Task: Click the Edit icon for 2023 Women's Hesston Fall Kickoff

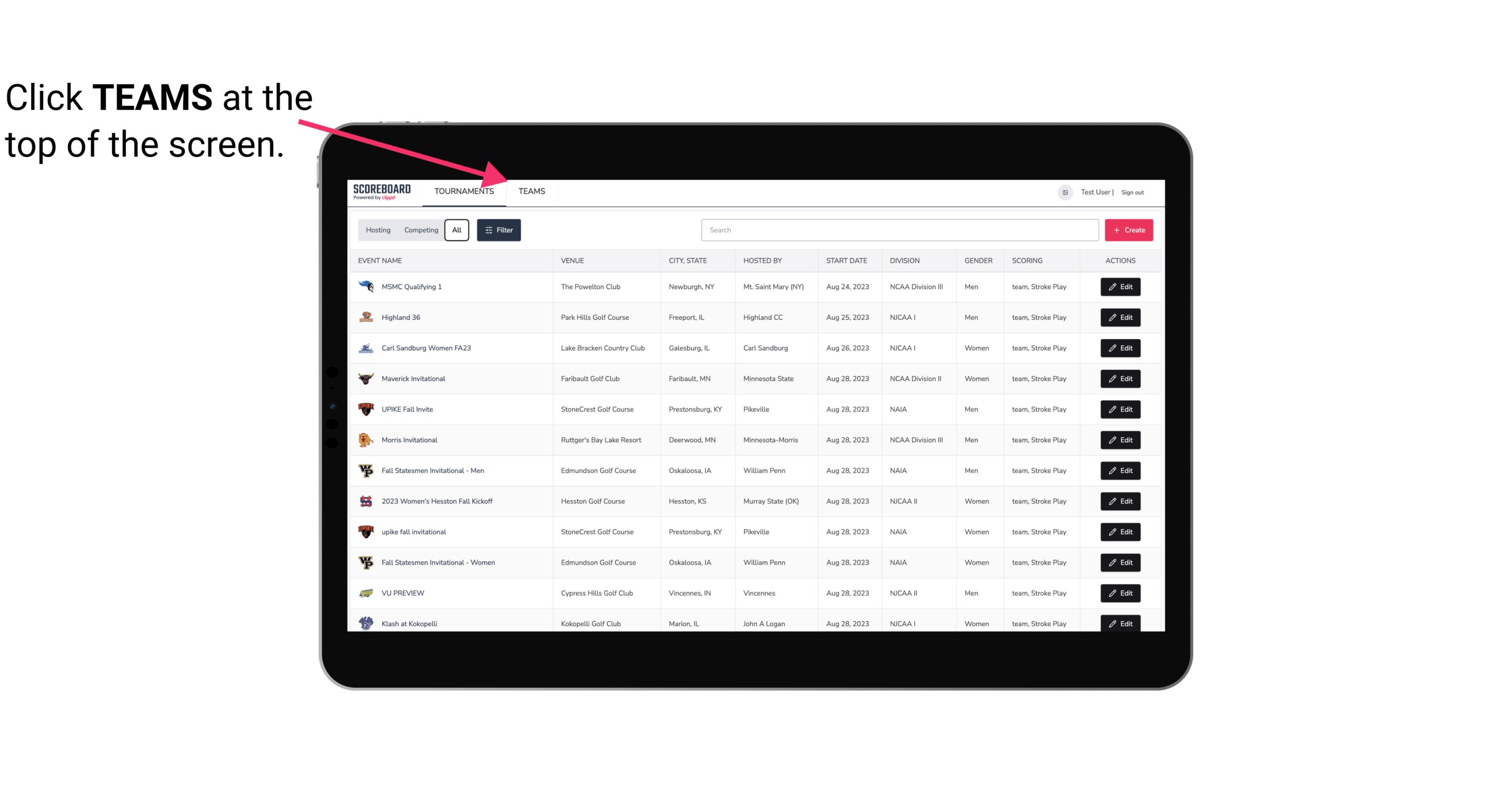Action: pos(1121,501)
